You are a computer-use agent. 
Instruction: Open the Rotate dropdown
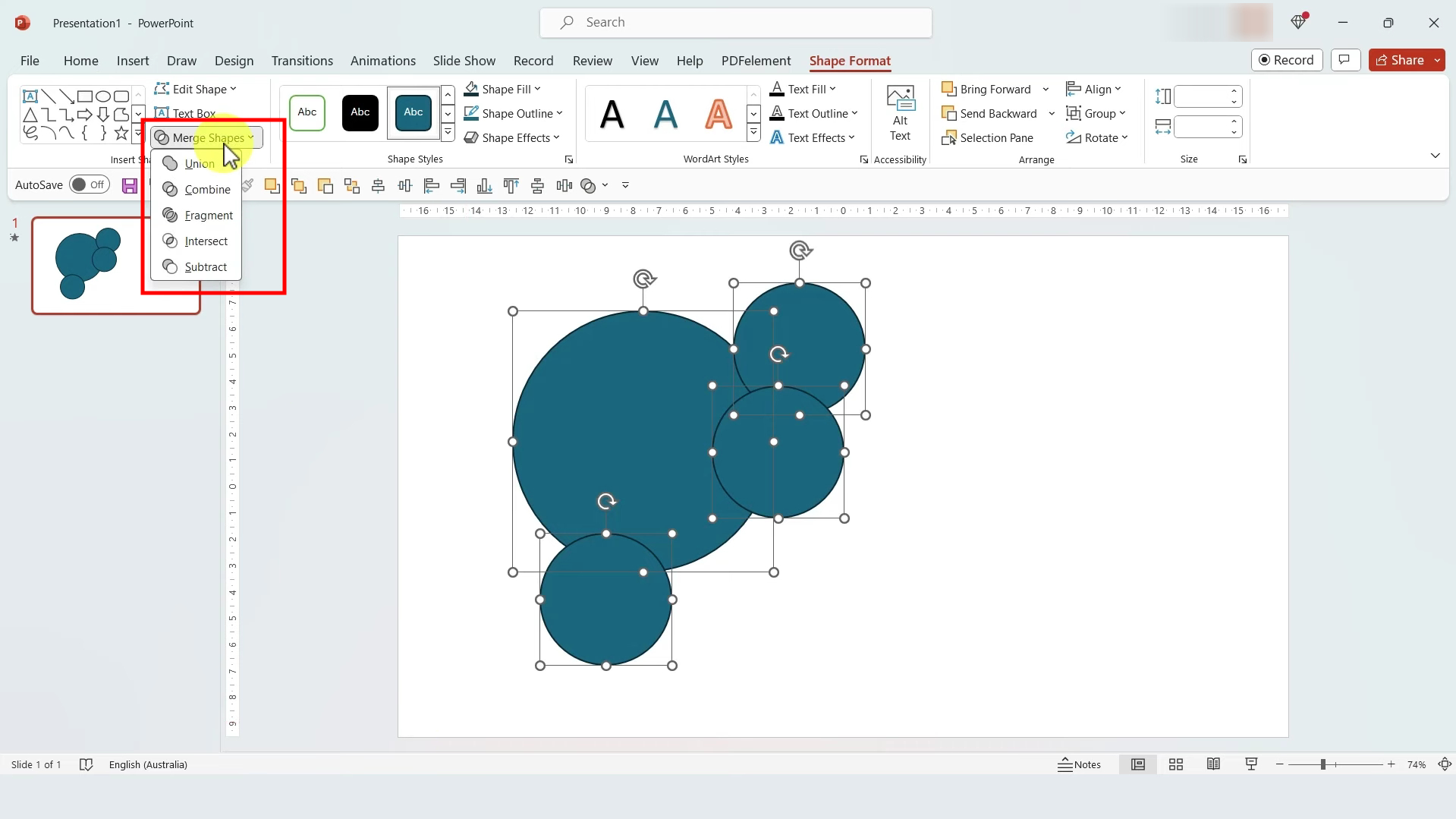[1097, 137]
